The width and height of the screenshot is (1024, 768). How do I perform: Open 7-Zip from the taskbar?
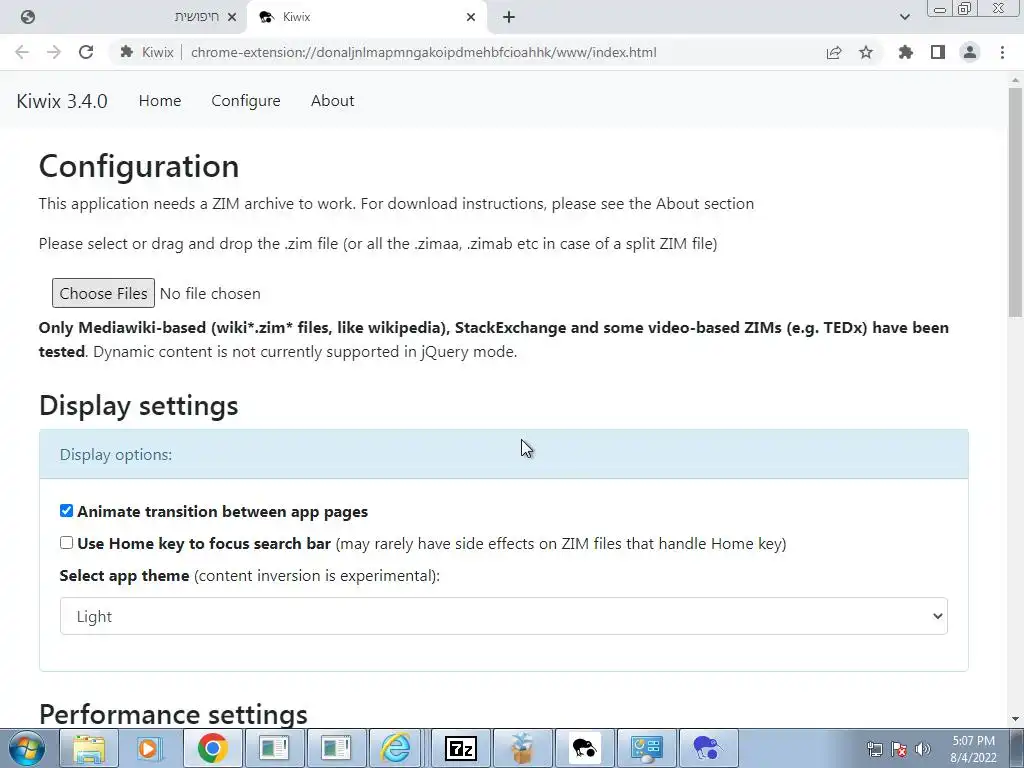[x=460, y=748]
